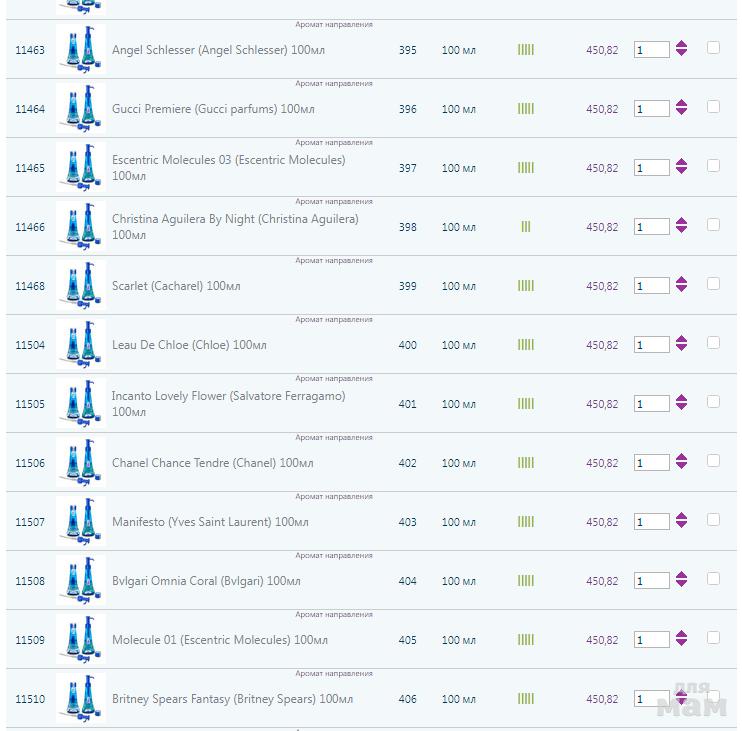
Task: Click stock indicator bars for Scarlet (Cacharel)
Action: coord(525,286)
